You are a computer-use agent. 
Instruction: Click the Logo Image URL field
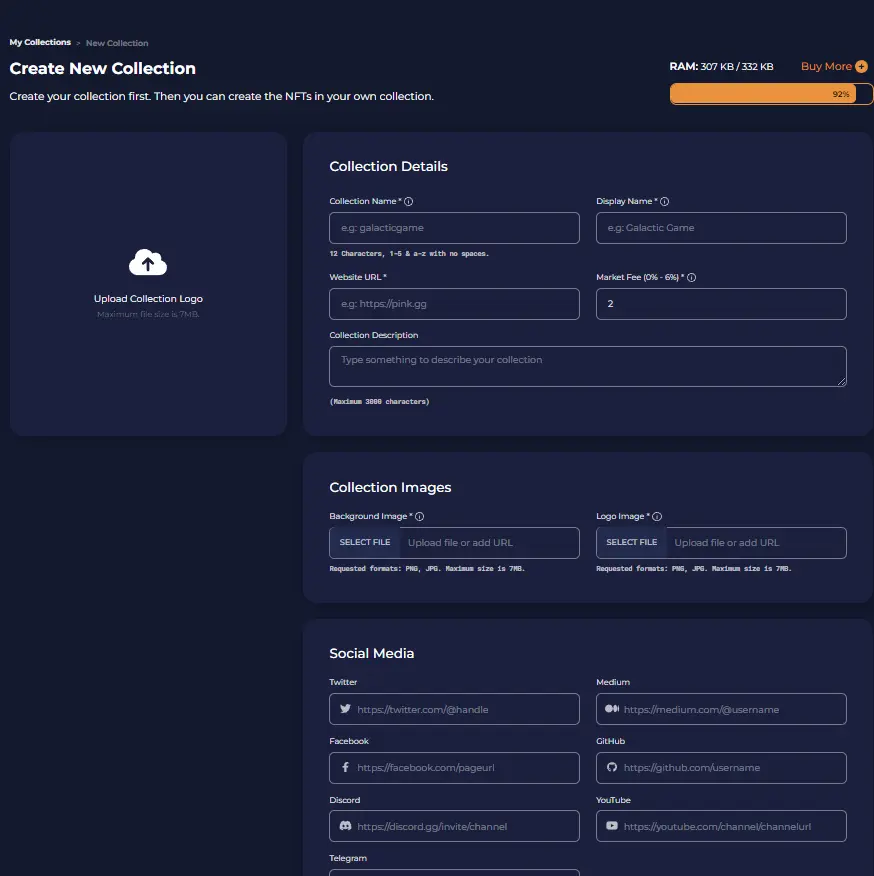pos(756,542)
